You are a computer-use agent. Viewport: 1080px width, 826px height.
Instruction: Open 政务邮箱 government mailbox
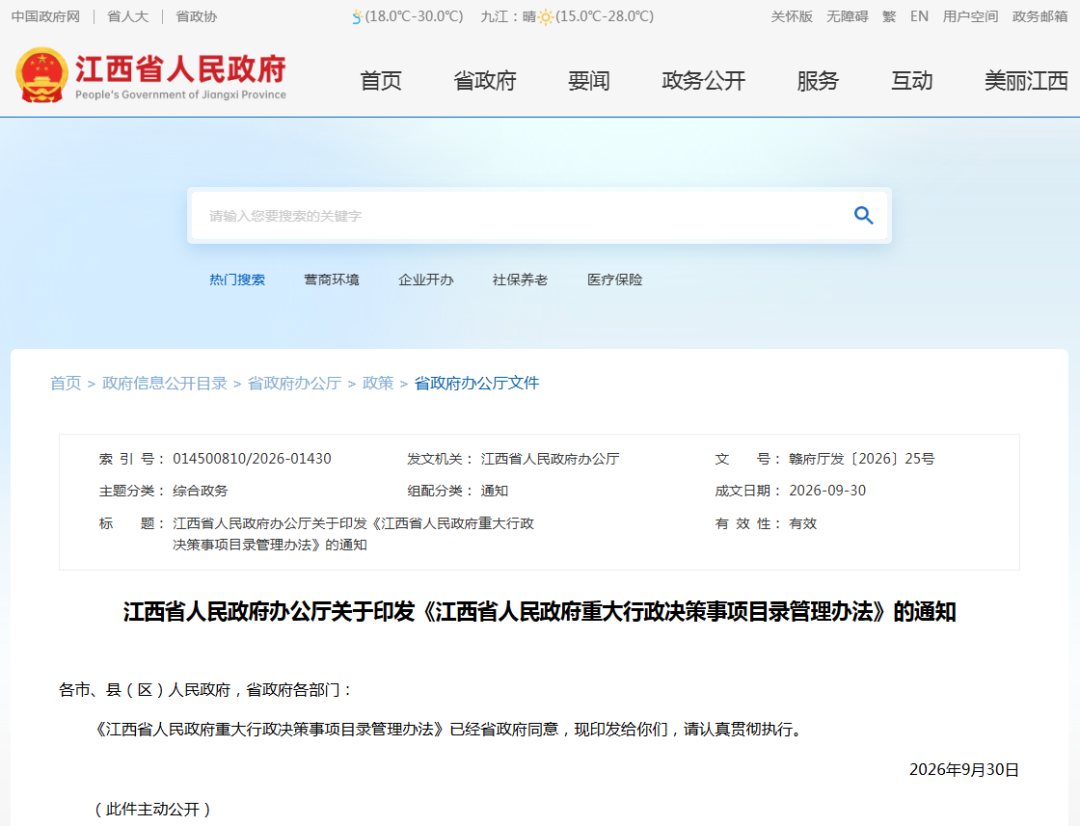tap(1039, 17)
